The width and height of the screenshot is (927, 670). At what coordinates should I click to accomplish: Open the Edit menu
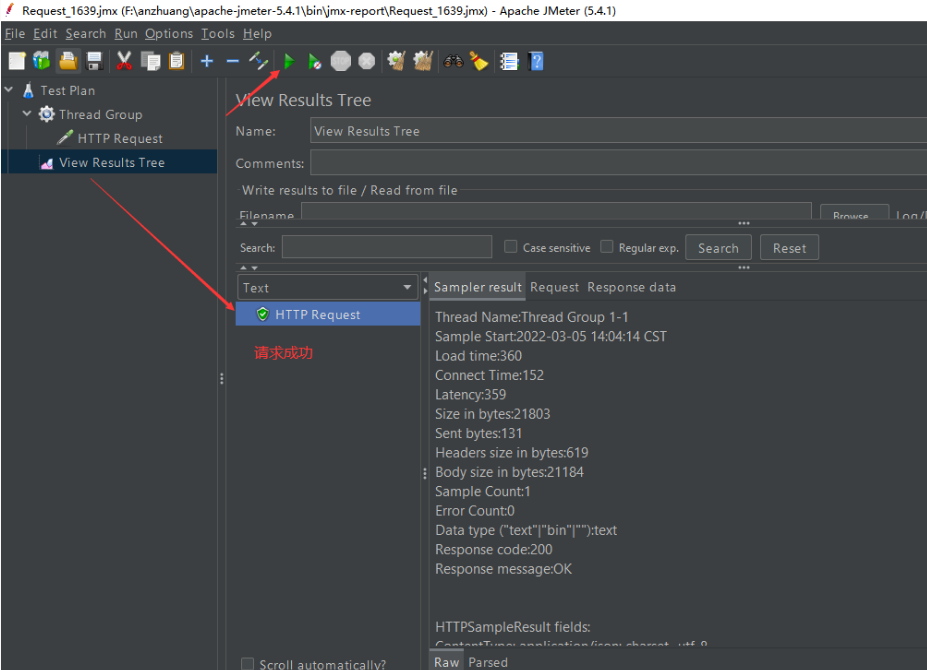[45, 34]
